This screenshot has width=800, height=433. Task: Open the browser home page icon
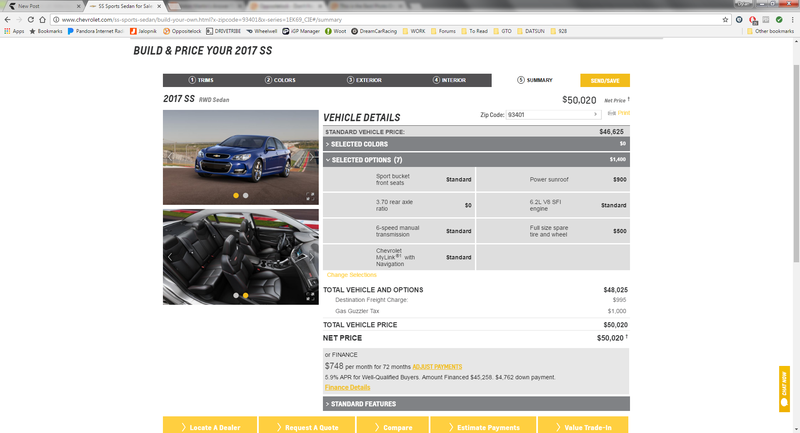pyautogui.click(x=42, y=20)
